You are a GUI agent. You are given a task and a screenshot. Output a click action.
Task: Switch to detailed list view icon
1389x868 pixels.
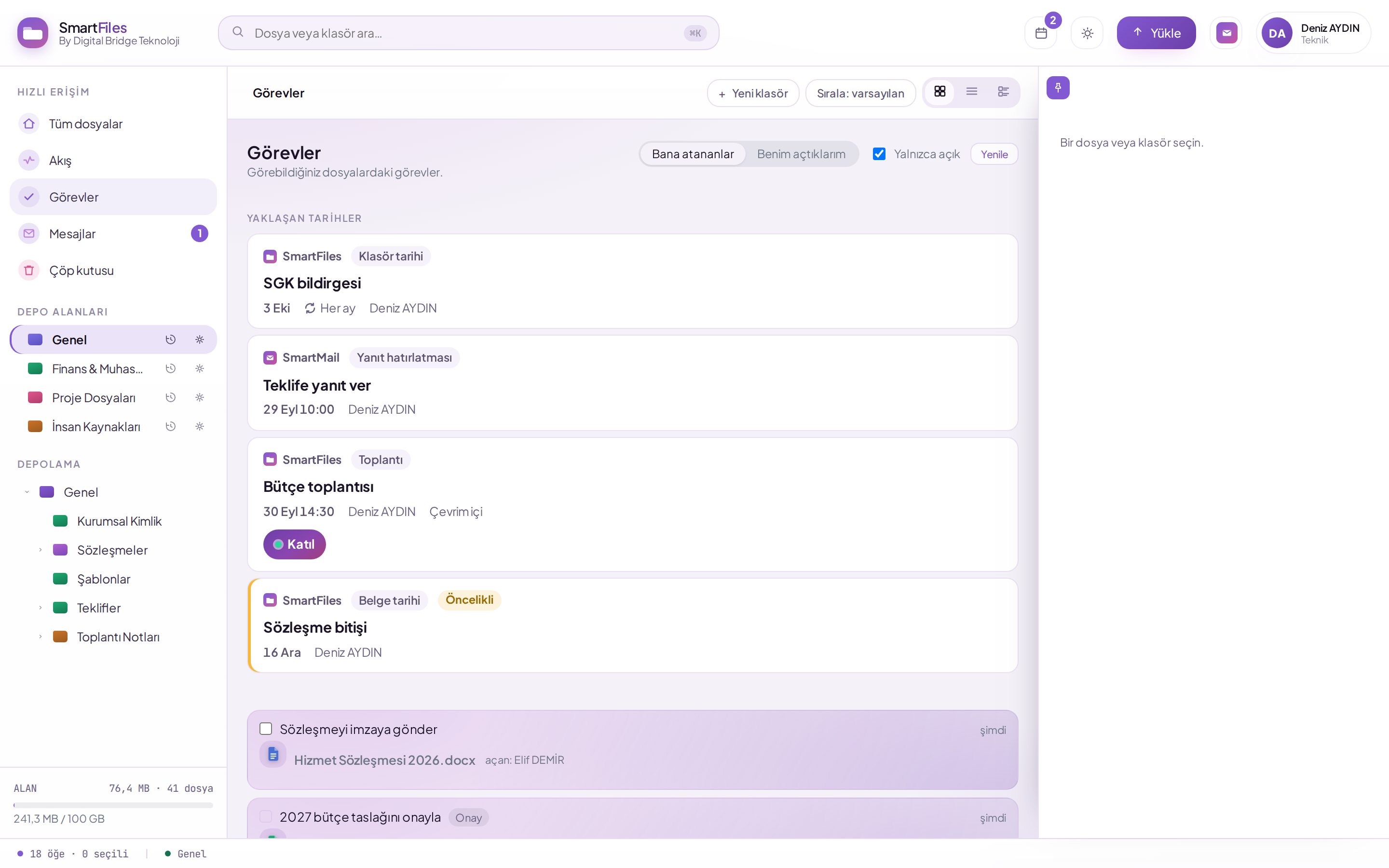(x=1003, y=92)
